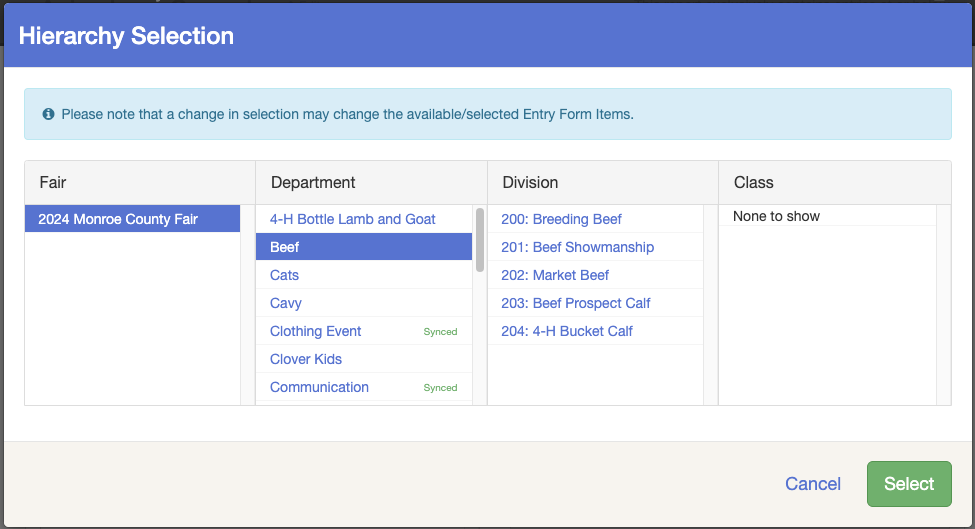Choose division 200: Breeding Beef

click(x=595, y=219)
